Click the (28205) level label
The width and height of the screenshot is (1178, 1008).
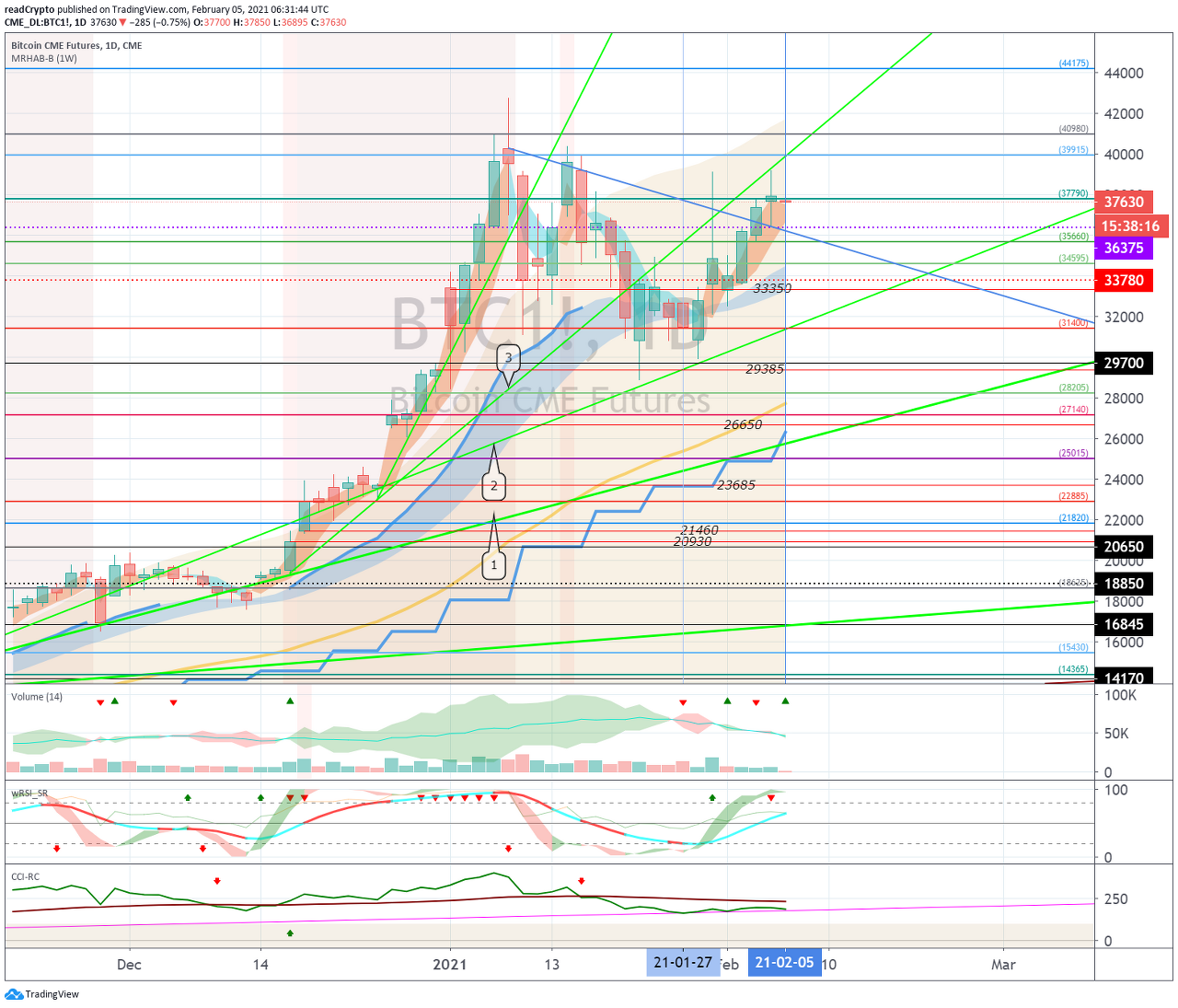pyautogui.click(x=1074, y=388)
